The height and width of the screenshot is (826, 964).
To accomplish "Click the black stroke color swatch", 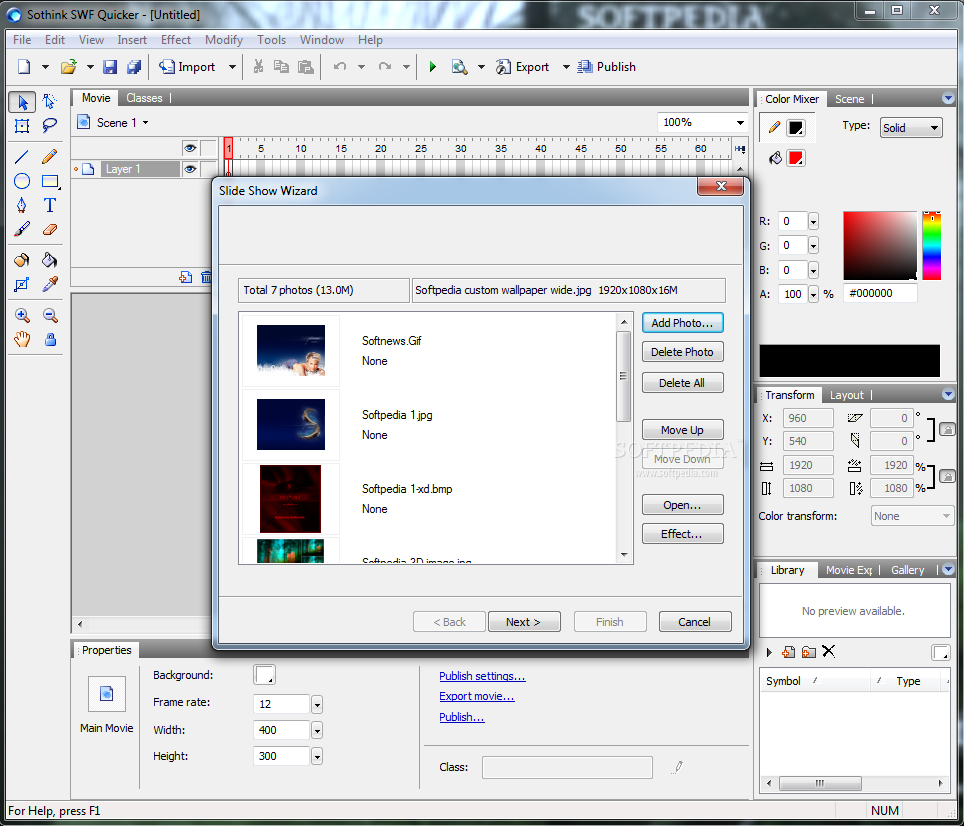I will point(796,128).
